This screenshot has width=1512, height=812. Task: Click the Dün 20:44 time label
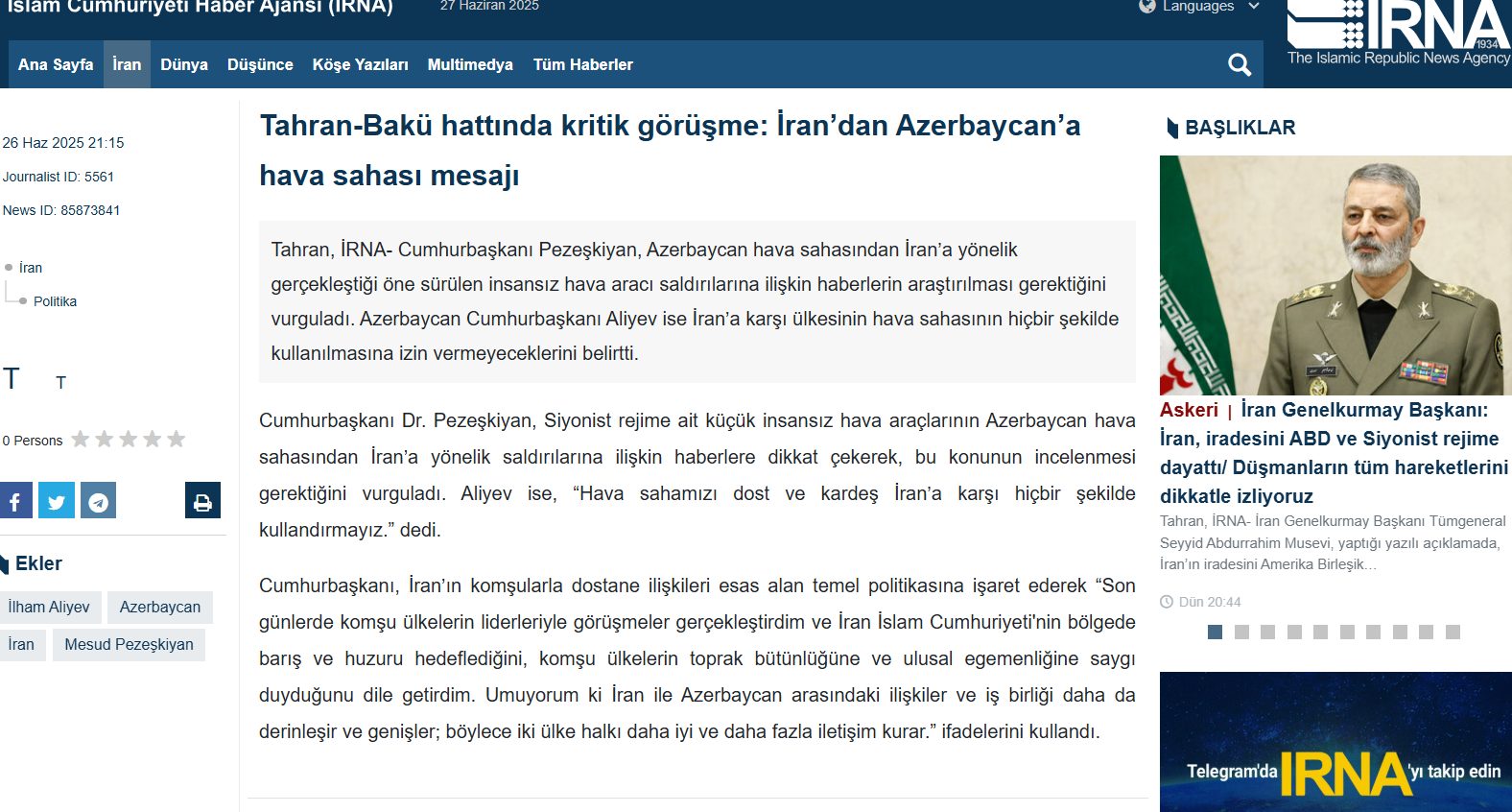point(1210,602)
